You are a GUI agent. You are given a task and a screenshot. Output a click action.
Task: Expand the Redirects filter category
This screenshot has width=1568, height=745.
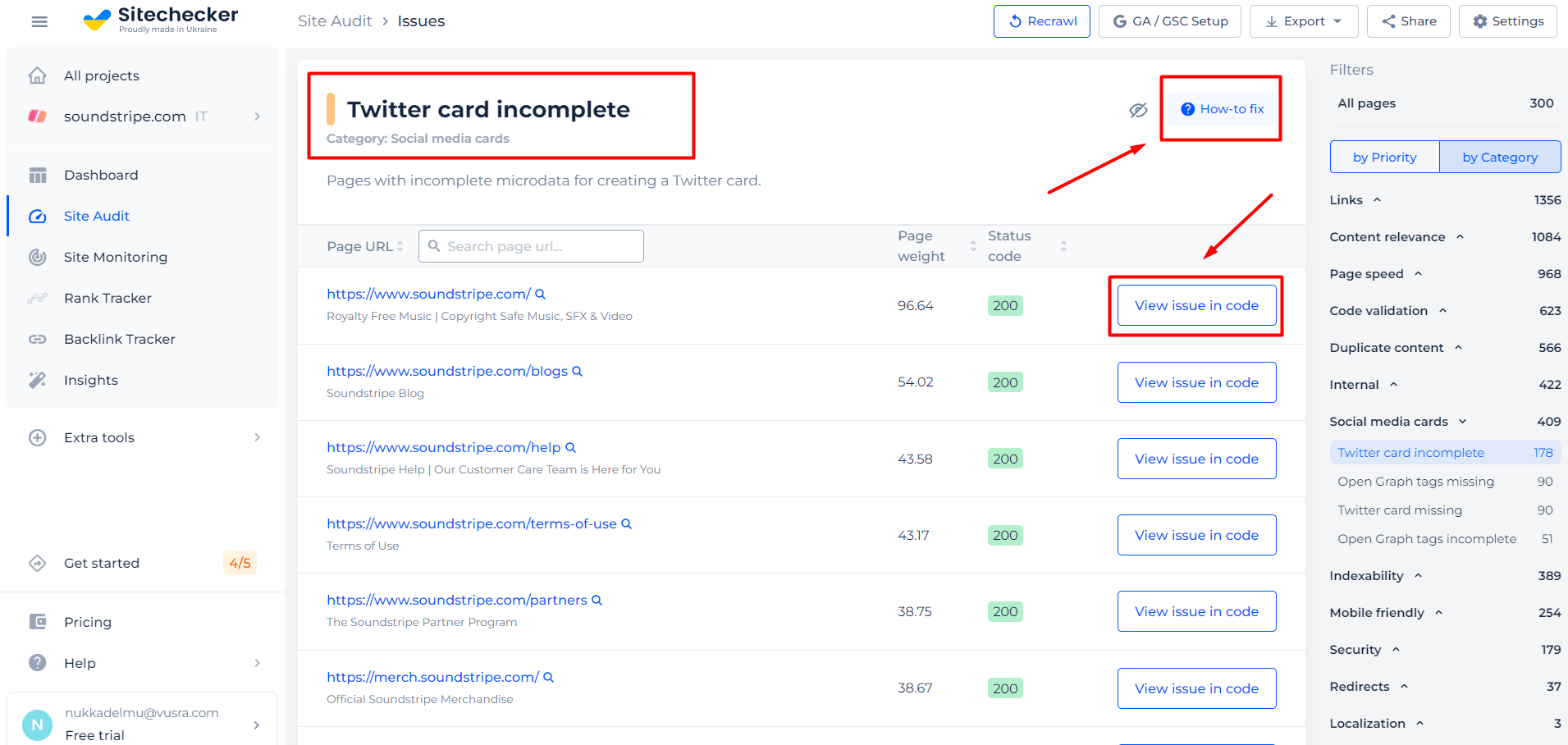tap(1404, 687)
